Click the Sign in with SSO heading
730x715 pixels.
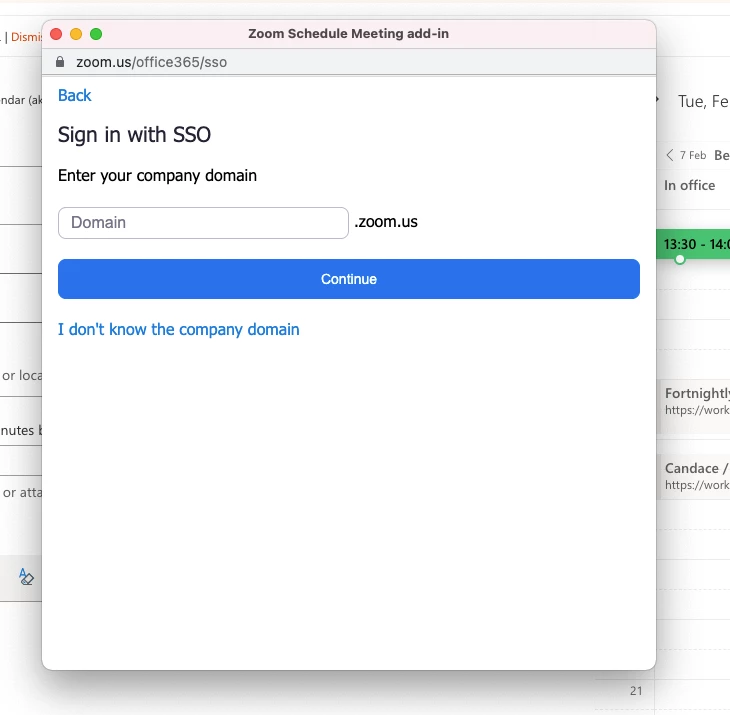click(134, 135)
